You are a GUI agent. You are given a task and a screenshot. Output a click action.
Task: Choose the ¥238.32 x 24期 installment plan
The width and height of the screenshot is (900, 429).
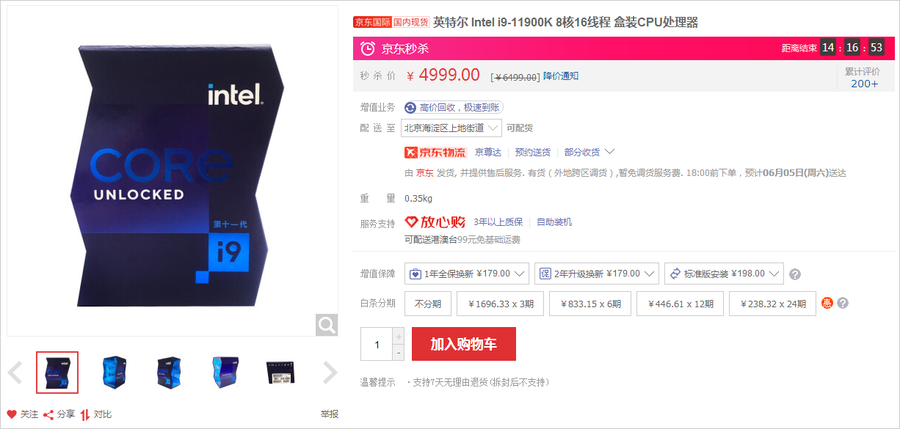[x=773, y=304]
